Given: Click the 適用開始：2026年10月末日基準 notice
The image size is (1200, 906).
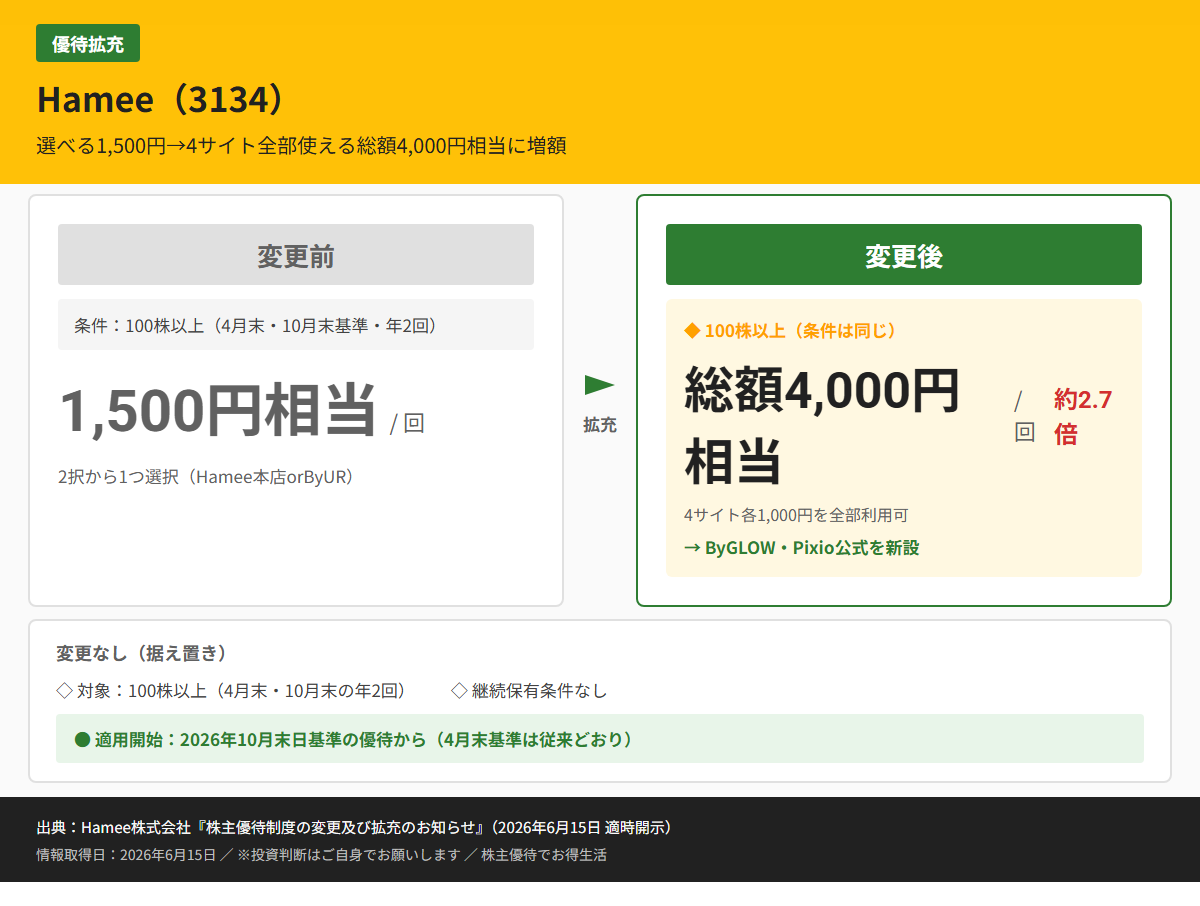Looking at the screenshot, I should (x=600, y=739).
